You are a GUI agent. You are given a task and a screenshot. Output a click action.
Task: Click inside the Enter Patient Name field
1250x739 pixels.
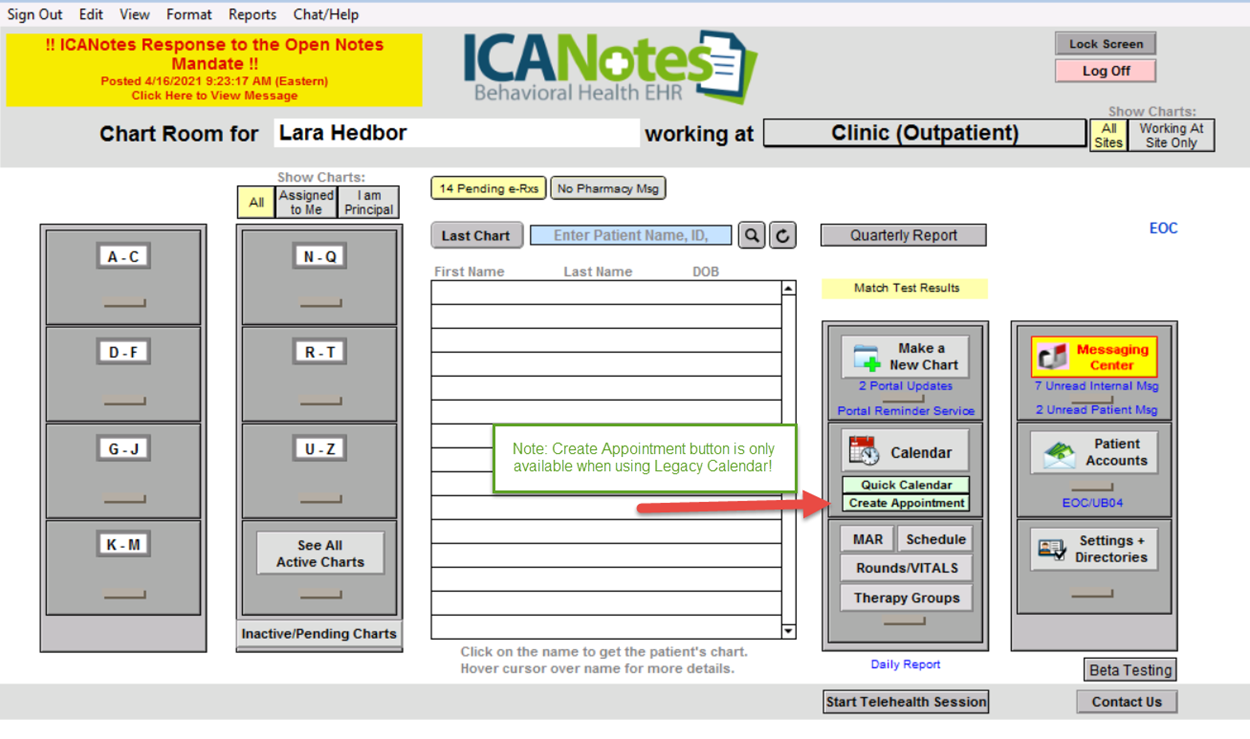[x=631, y=234]
